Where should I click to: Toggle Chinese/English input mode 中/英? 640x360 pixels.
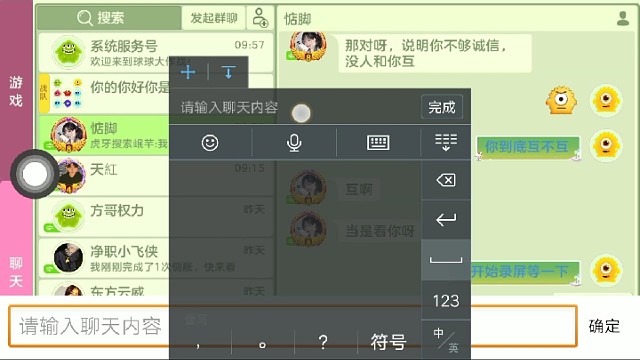[x=446, y=340]
